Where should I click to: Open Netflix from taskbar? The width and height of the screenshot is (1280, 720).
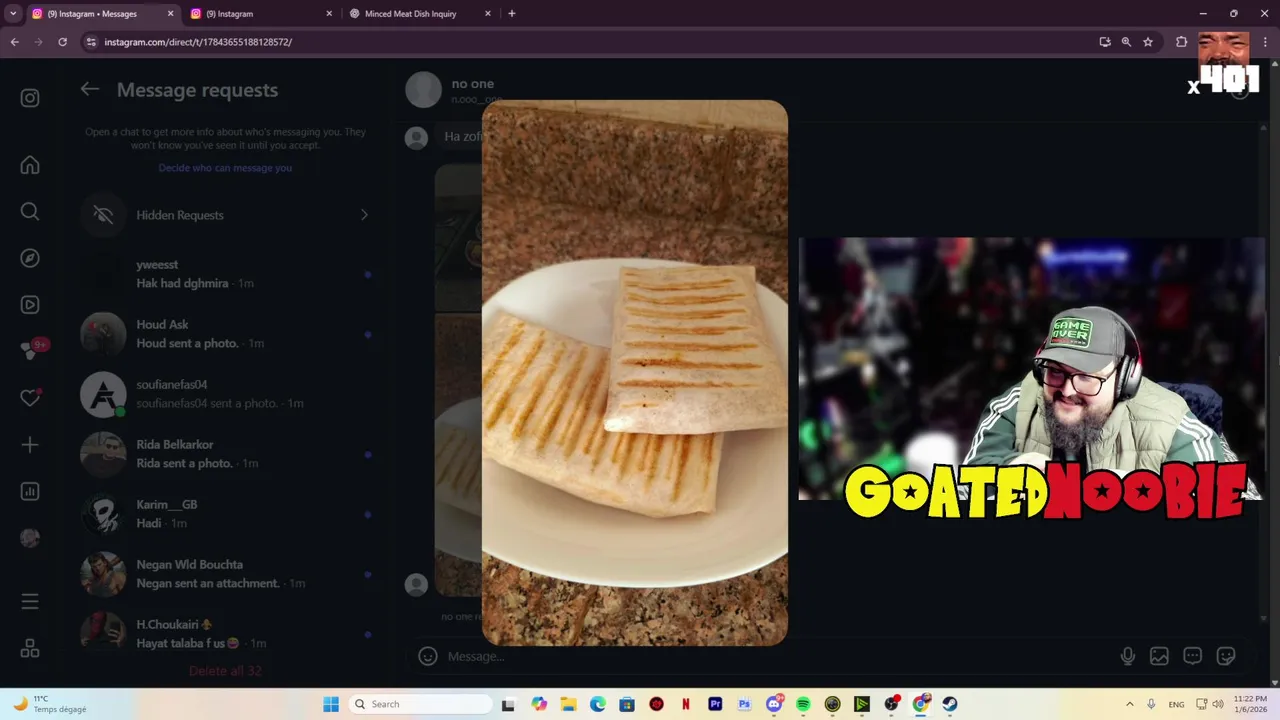[686, 704]
